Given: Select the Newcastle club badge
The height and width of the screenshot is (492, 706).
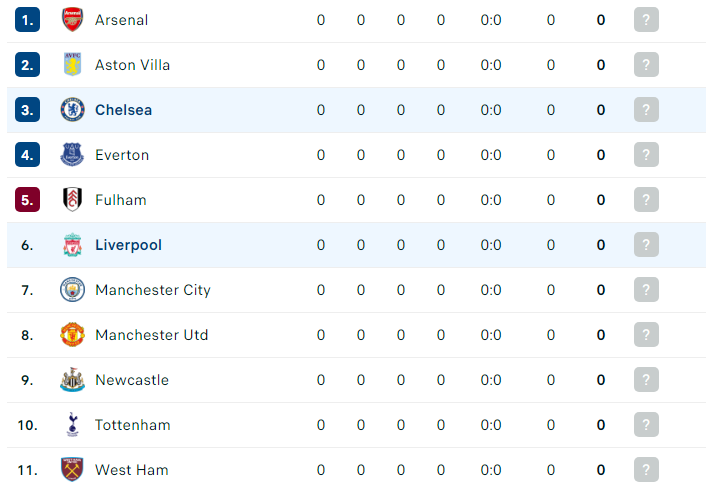Looking at the screenshot, I should 72,379.
